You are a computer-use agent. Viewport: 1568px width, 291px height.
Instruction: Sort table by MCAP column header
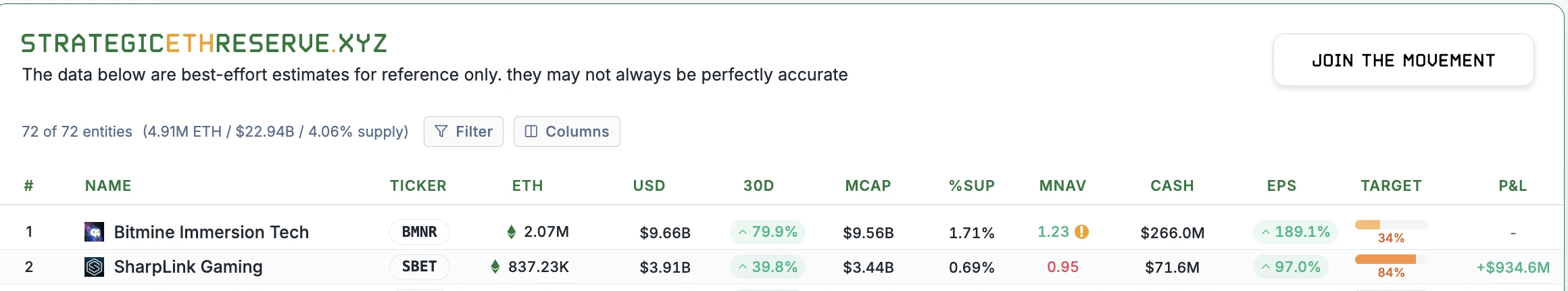click(x=868, y=186)
